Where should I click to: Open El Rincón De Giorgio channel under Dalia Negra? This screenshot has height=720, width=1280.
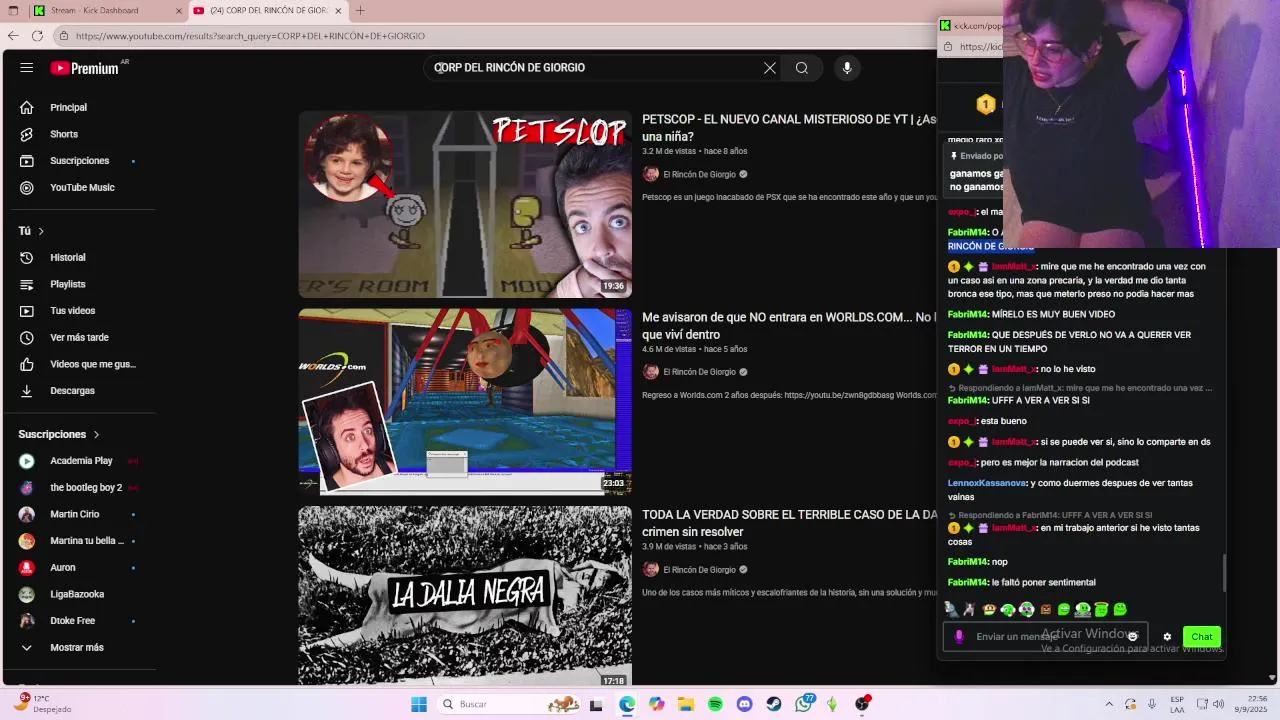(699, 570)
